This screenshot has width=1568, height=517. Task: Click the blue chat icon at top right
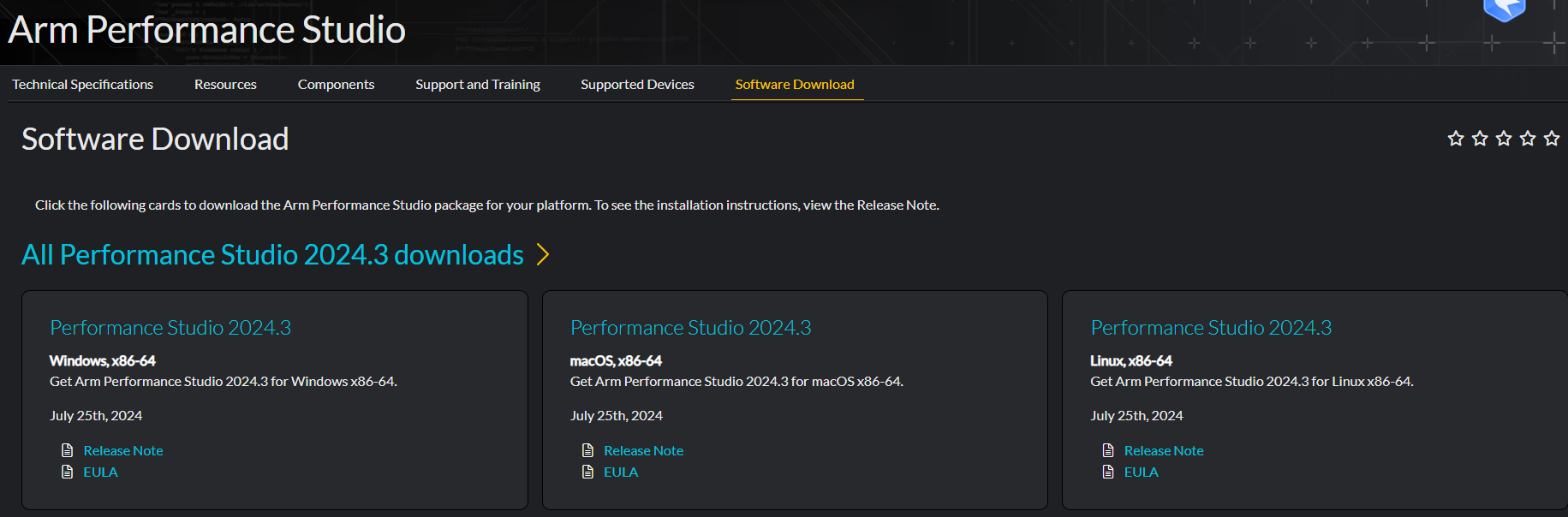[x=1504, y=10]
